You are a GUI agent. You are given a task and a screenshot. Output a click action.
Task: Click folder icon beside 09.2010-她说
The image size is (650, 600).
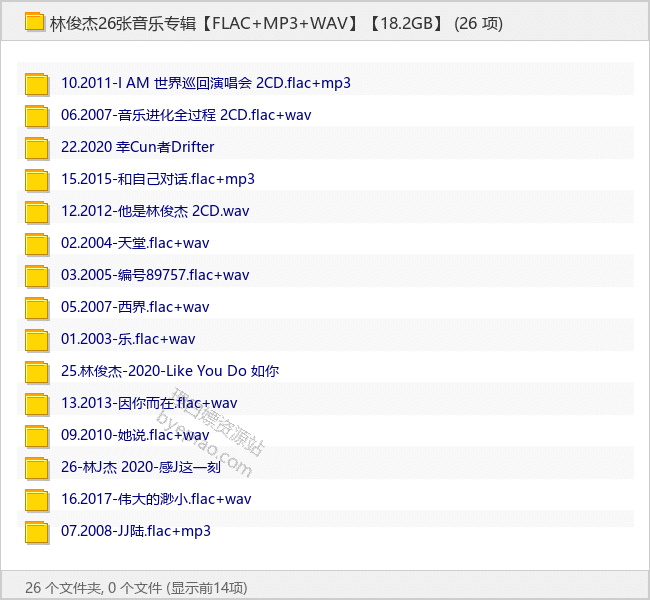(x=36, y=435)
